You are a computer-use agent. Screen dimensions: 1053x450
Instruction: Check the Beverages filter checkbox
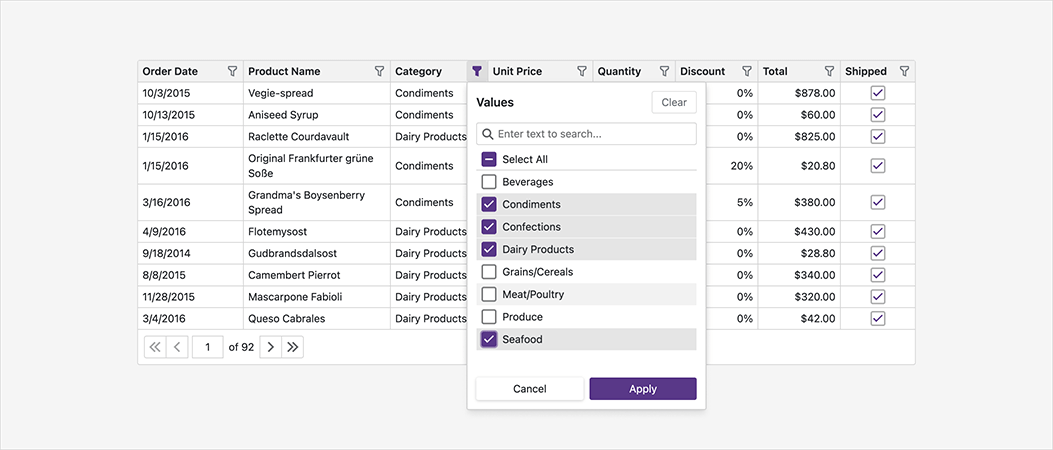(489, 182)
